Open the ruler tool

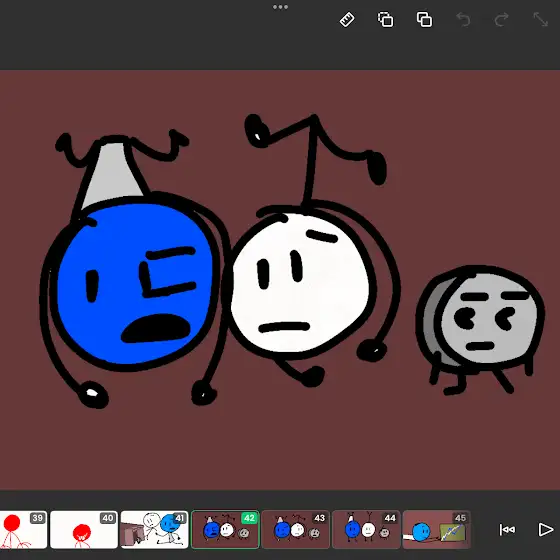click(347, 20)
